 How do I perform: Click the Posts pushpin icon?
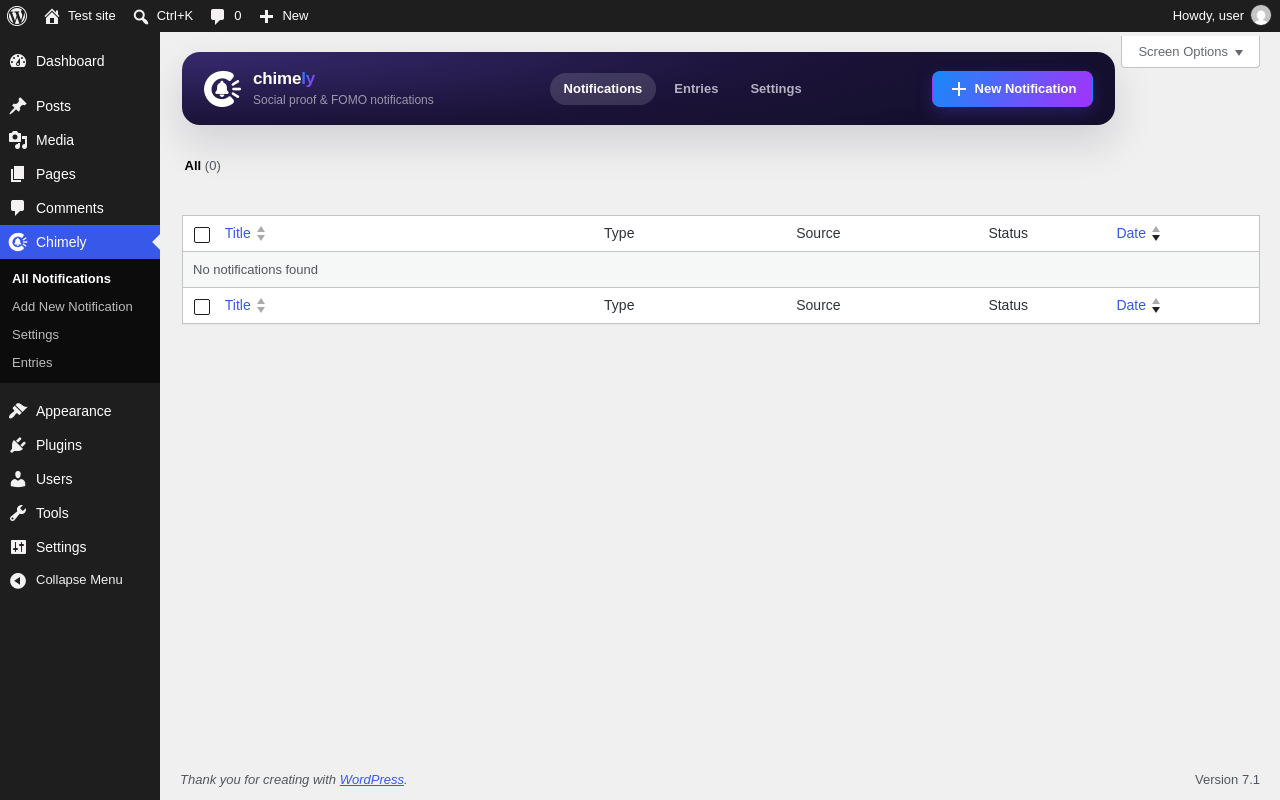pos(18,106)
